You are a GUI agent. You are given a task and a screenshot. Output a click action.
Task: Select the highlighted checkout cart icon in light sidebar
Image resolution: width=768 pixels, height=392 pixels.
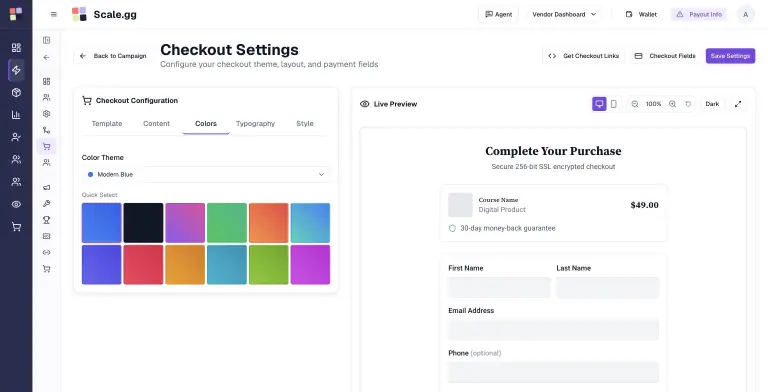[x=47, y=146]
